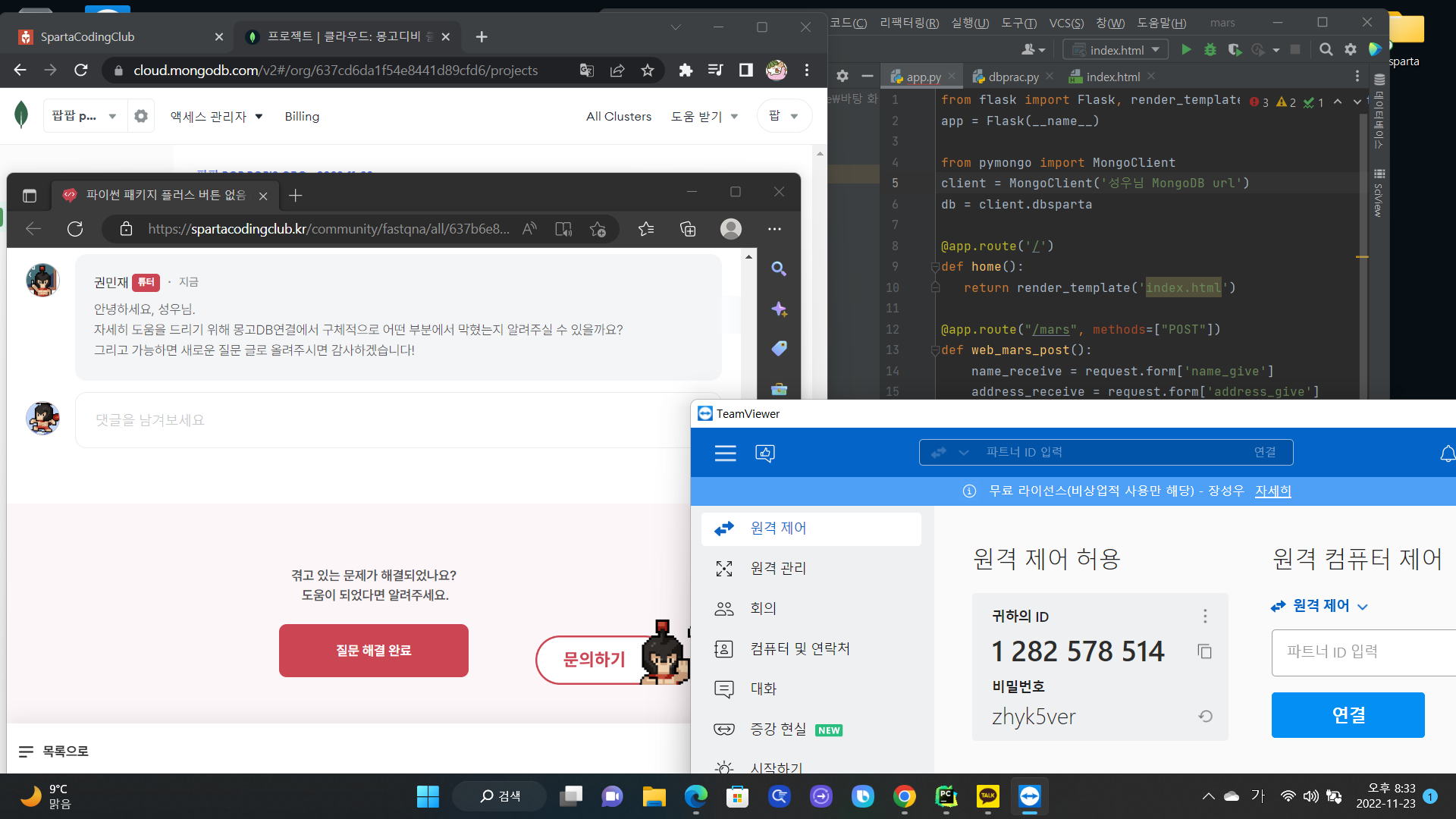
Task: Open Chrome's extensions puzzle icon
Action: click(686, 71)
